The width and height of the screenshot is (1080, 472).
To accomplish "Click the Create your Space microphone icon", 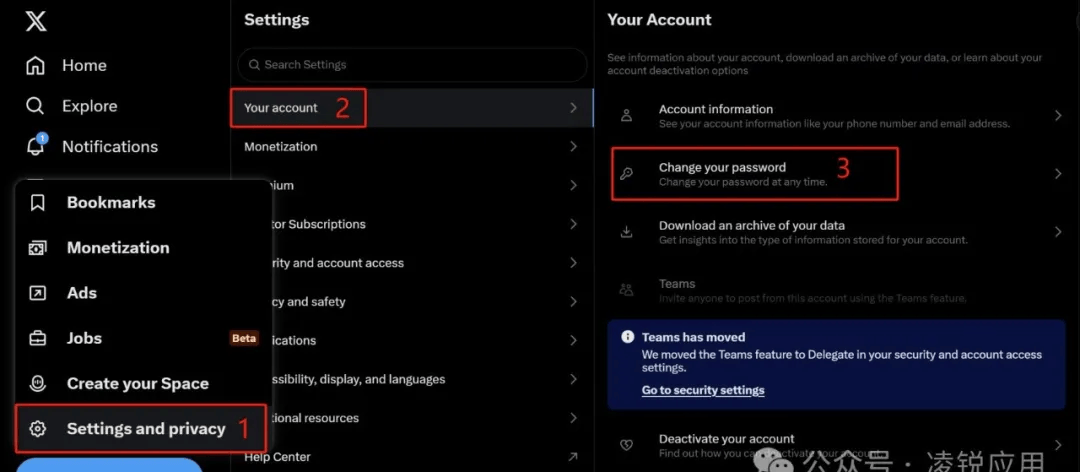I will pyautogui.click(x=37, y=383).
